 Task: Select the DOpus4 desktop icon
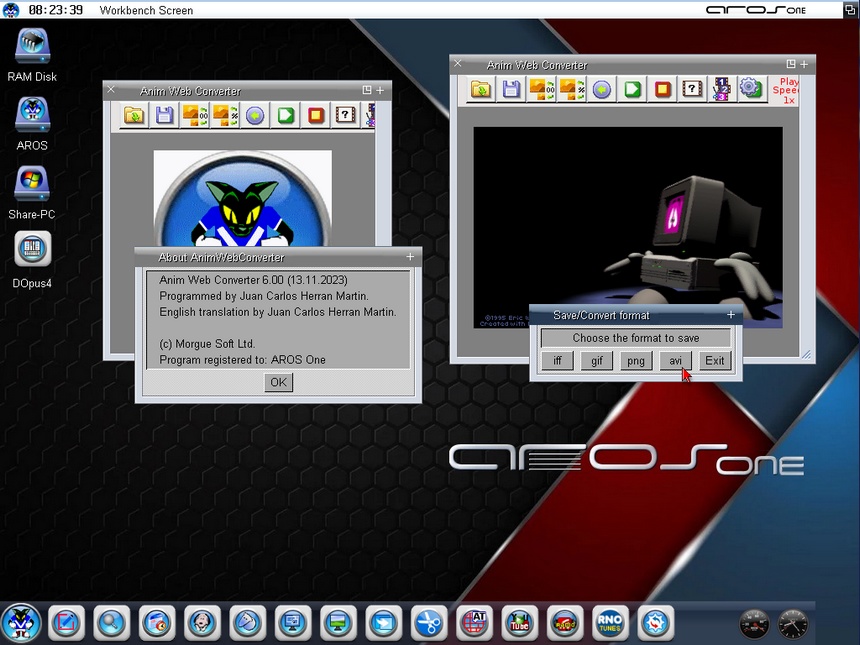(x=32, y=259)
